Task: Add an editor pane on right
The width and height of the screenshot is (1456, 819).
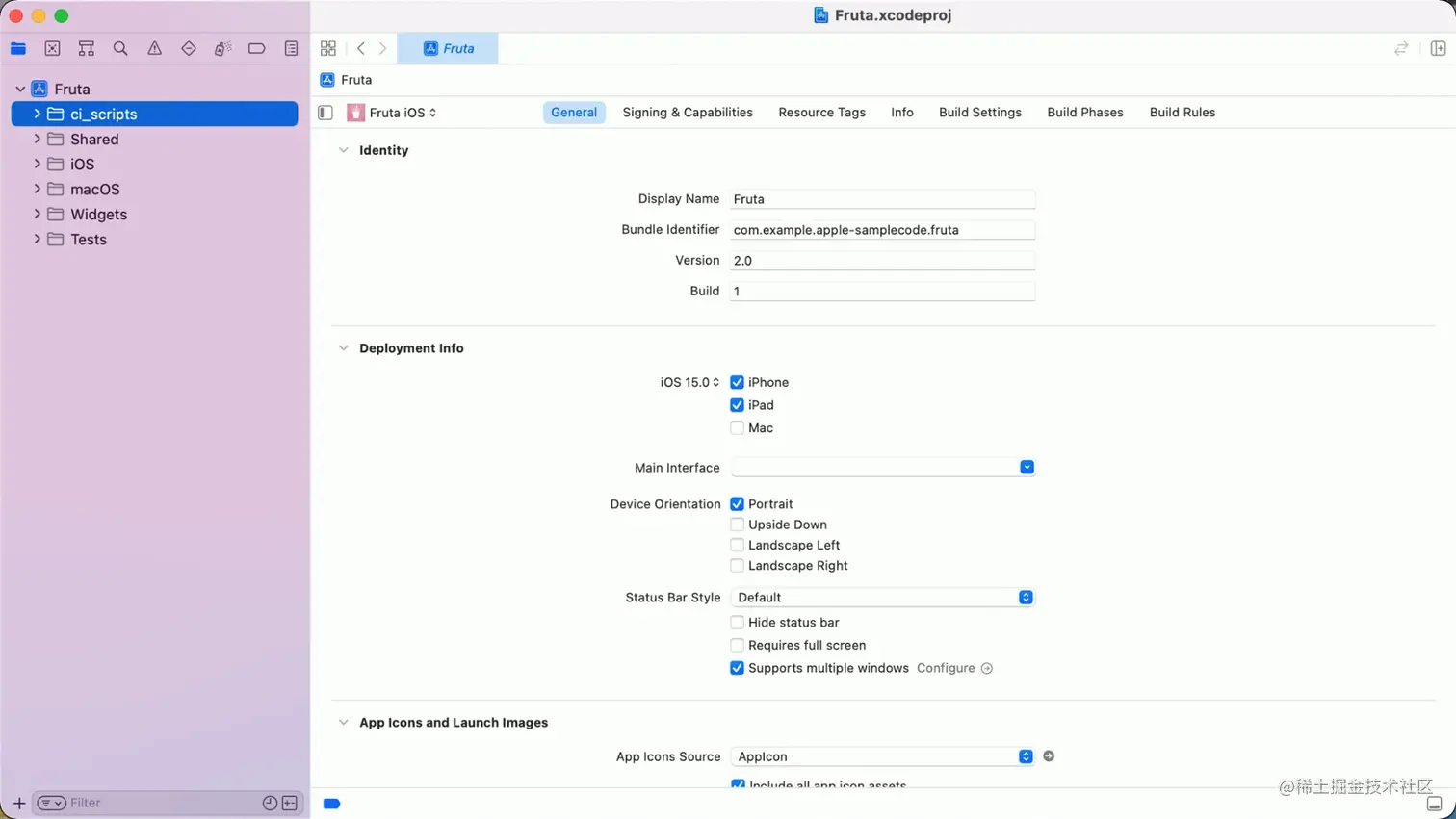Action: (1438, 48)
